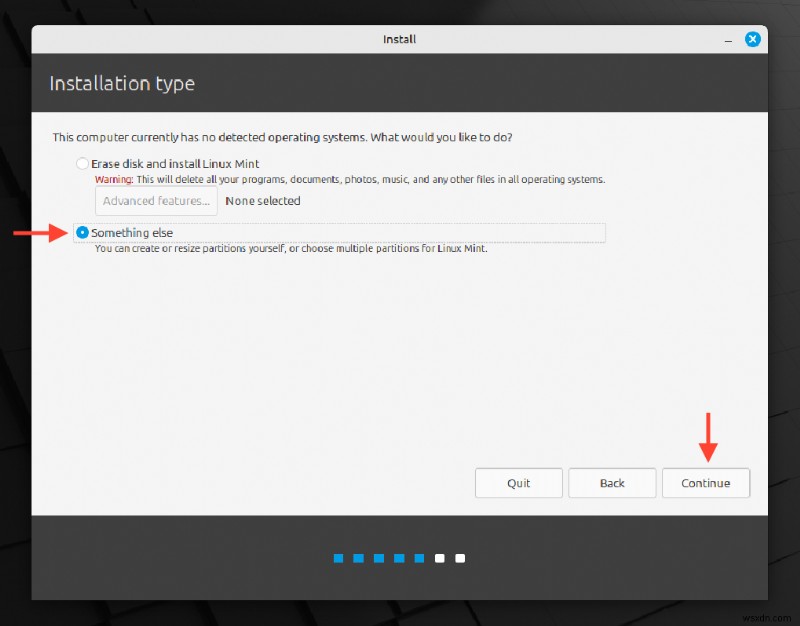Click the text about creating or resizing partitions
Image resolution: width=800 pixels, height=626 pixels.
point(291,248)
